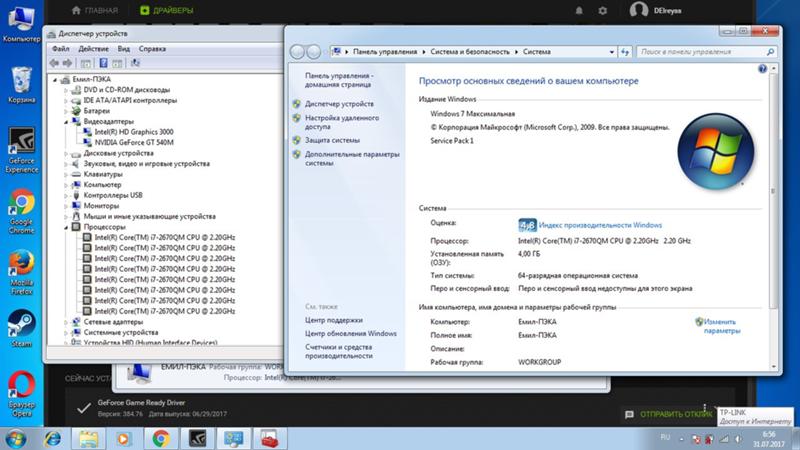This screenshot has width=800, height=450.
Task: Launch Google Chrome desktop shortcut
Action: [x=21, y=211]
